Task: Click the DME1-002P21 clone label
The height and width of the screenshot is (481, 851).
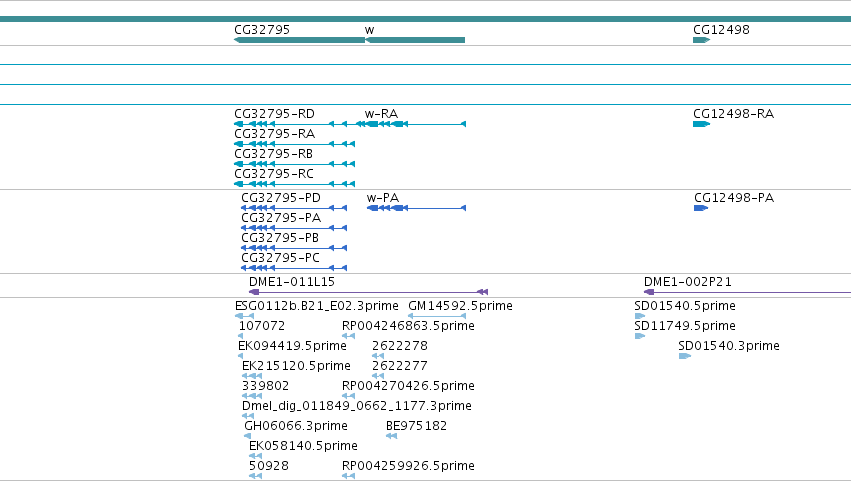Action: coord(688,282)
